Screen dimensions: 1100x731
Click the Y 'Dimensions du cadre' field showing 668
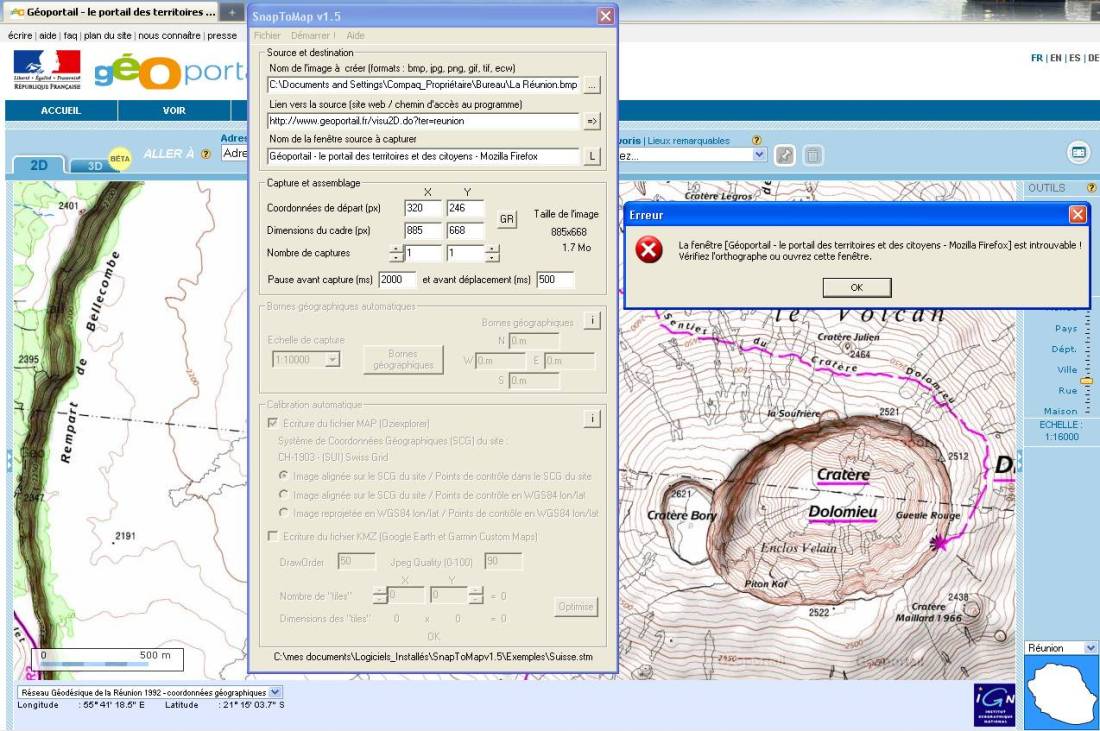(465, 231)
